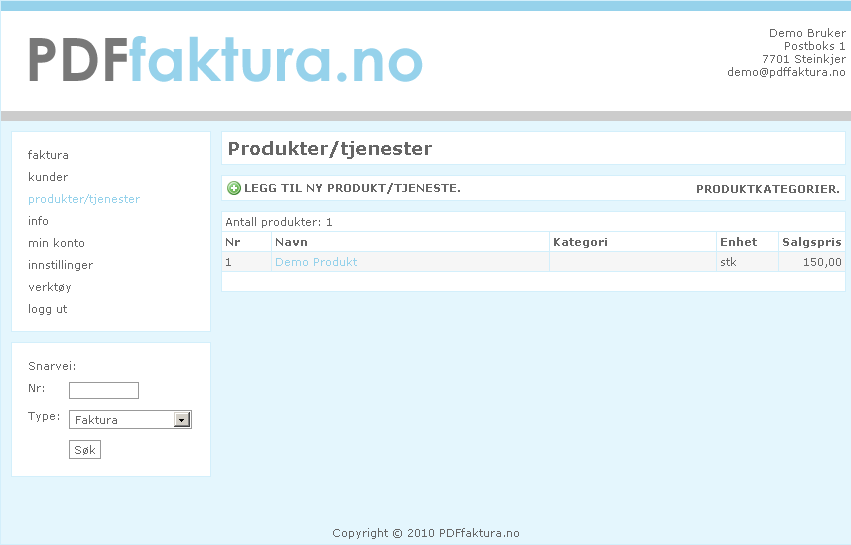The height and width of the screenshot is (545, 851).
Task: Open the info page
Action: pyautogui.click(x=38, y=221)
